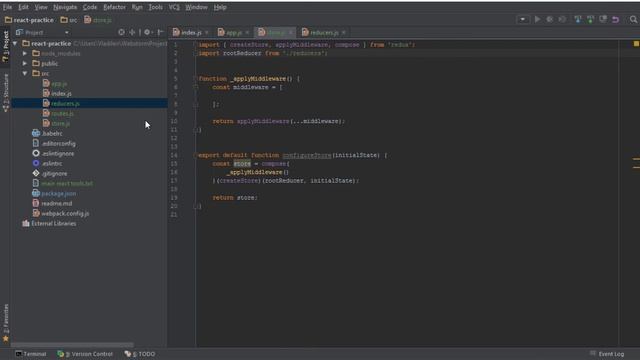This screenshot has height=360, width=640.
Task: Run with coverage icon in toolbar
Action: coord(562,19)
